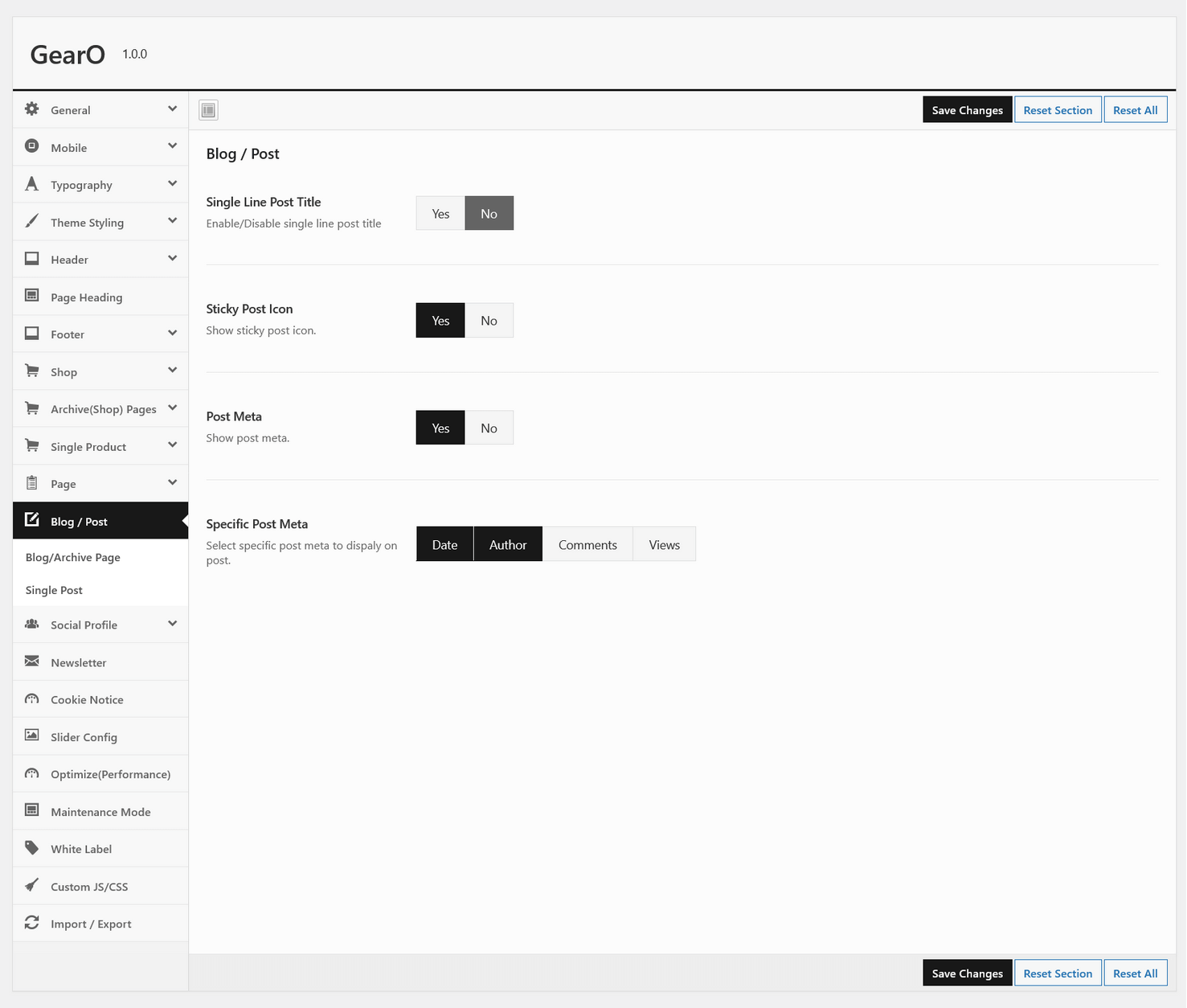Click the expand-all-sections icon in the toolbar
This screenshot has height=1008, width=1187.
(208, 110)
